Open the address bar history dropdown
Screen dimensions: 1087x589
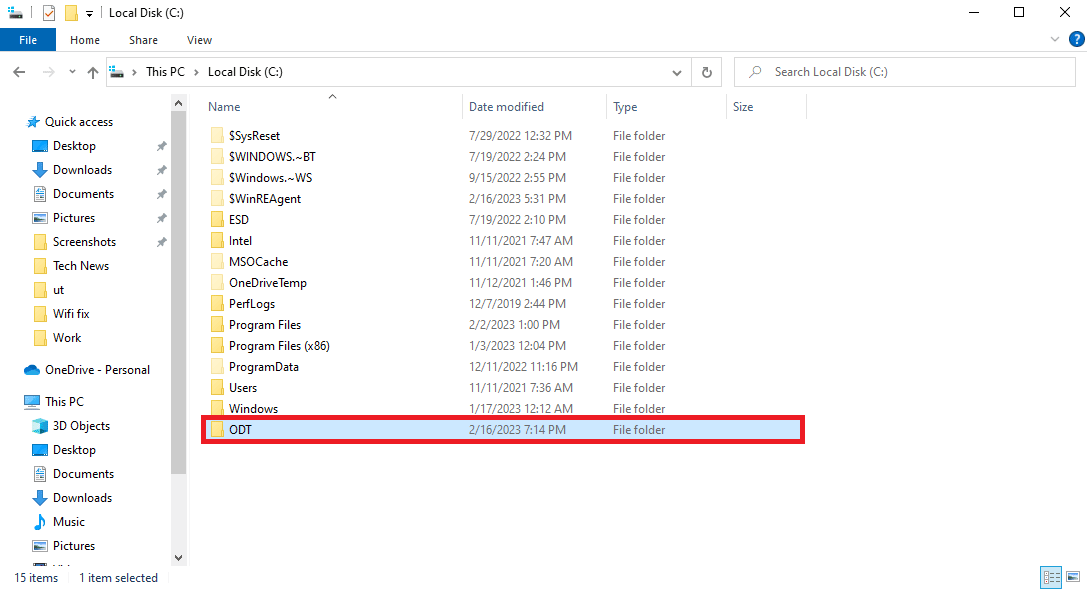click(677, 72)
